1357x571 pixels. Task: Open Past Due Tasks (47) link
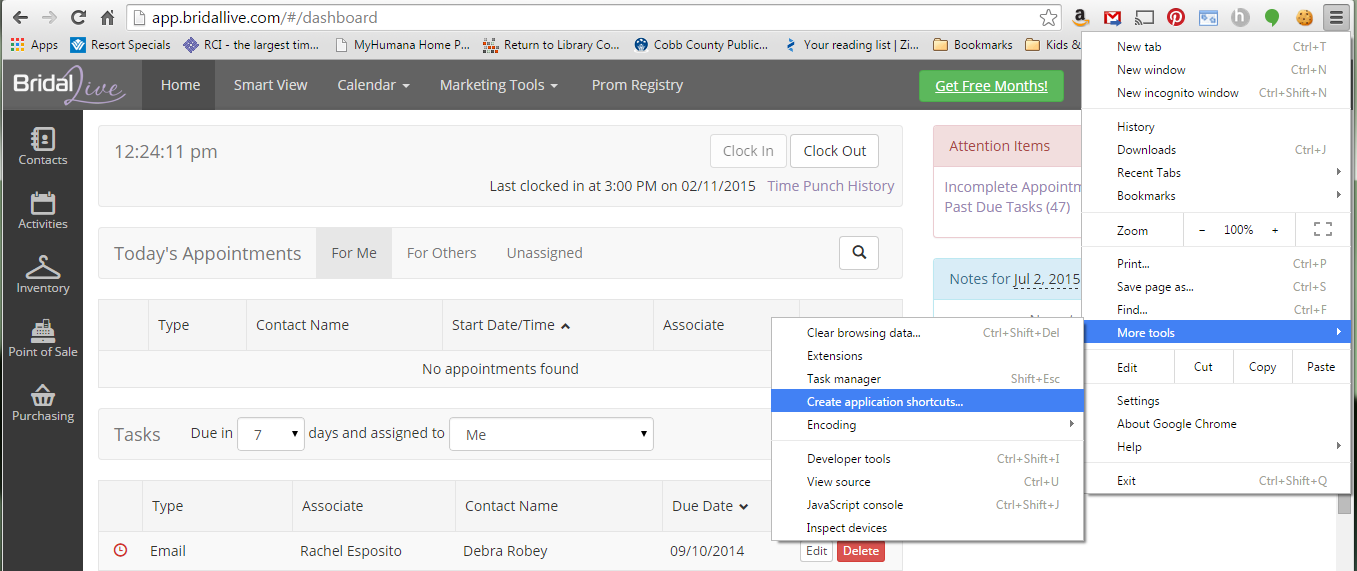click(x=1007, y=207)
